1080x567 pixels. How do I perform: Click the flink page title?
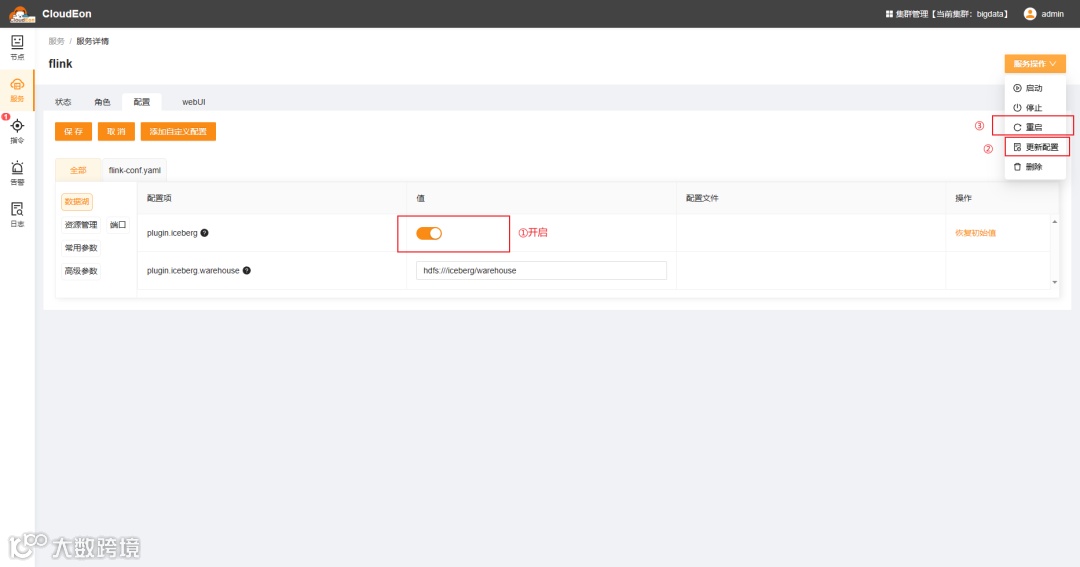(x=60, y=63)
